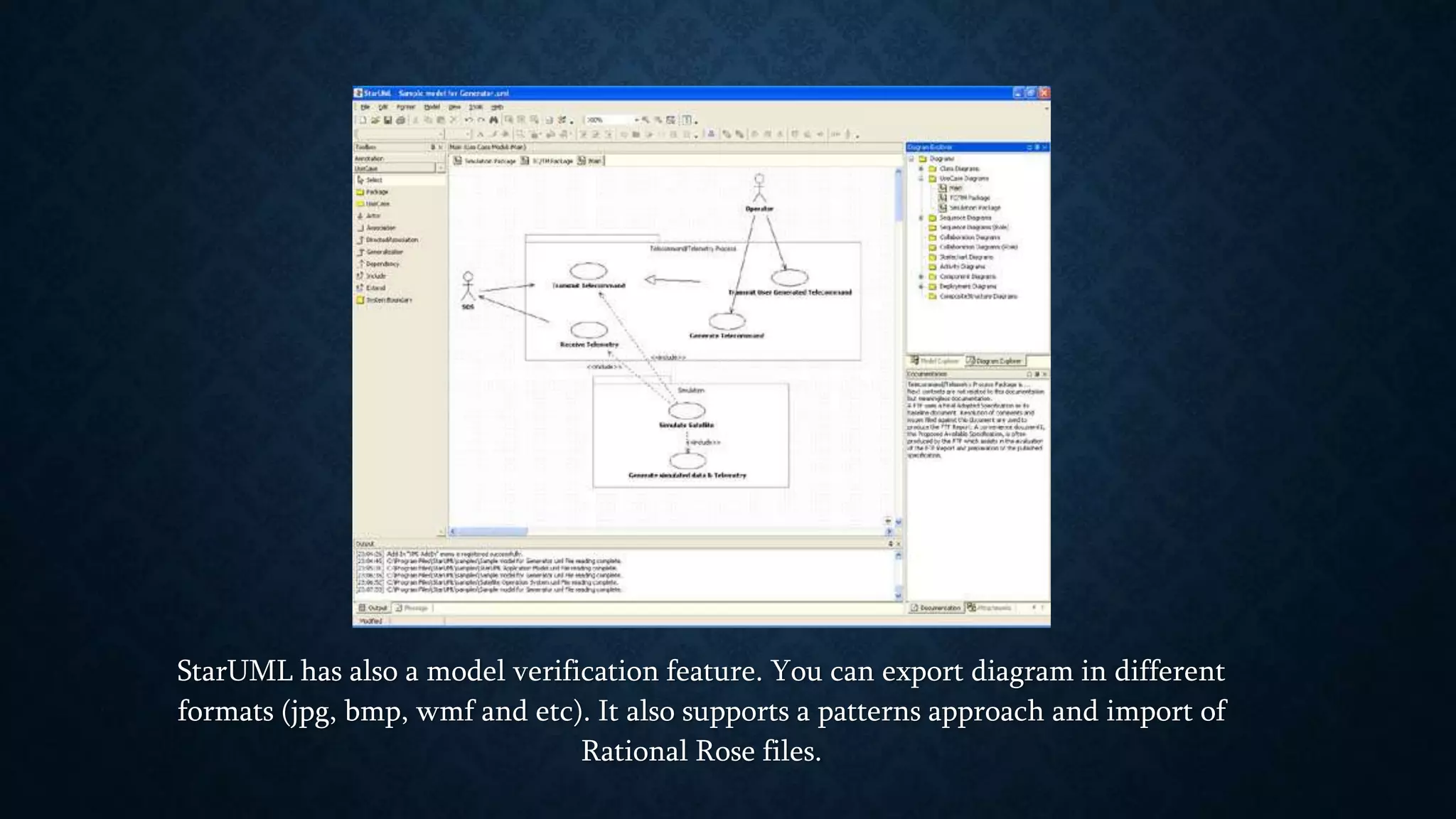Screen dimensions: 1456x819
Task: Pick the UseCase tool in toolbox
Action: [x=377, y=203]
